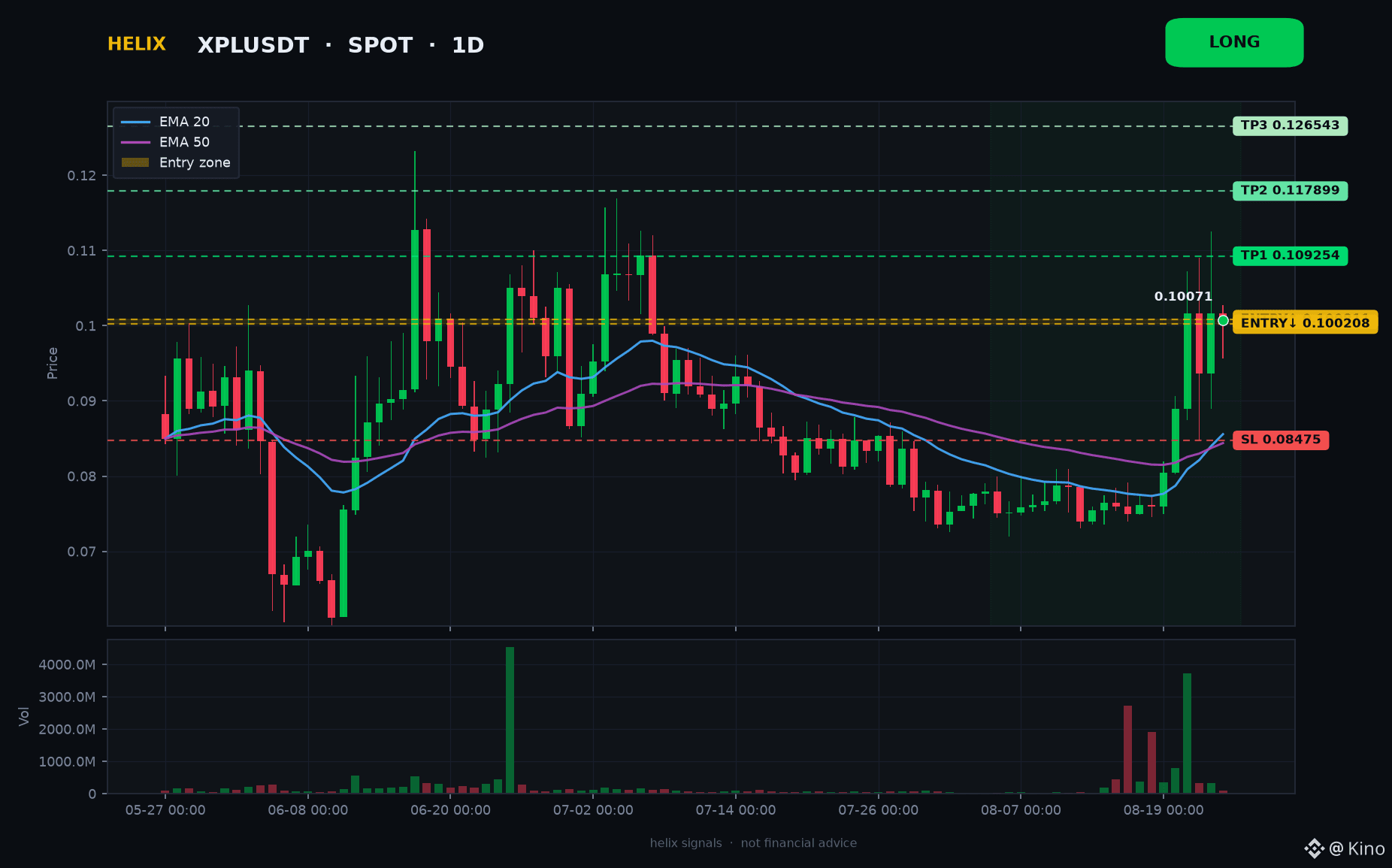Click the 1000.0M volume axis tick
Image resolution: width=1392 pixels, height=868 pixels.
[67, 762]
